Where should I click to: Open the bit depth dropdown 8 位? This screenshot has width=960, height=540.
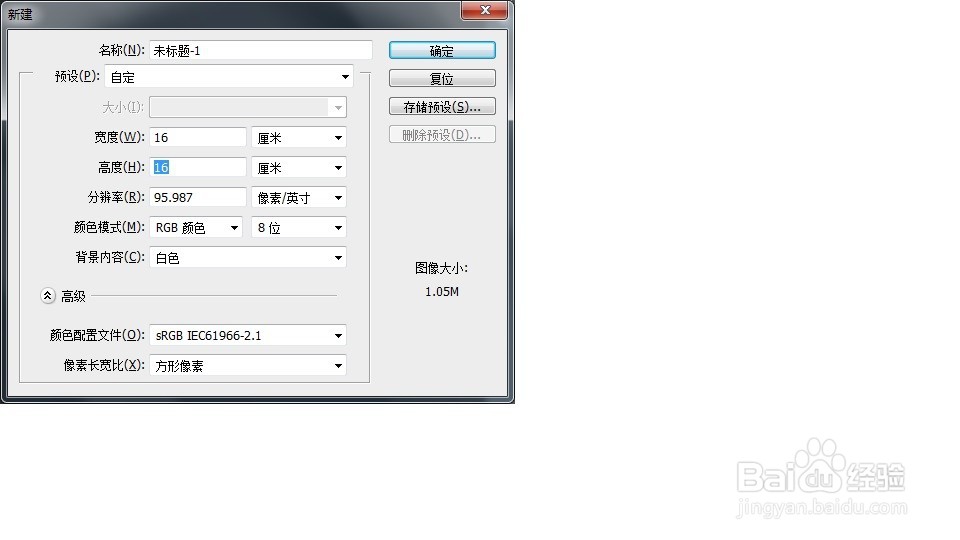(299, 228)
